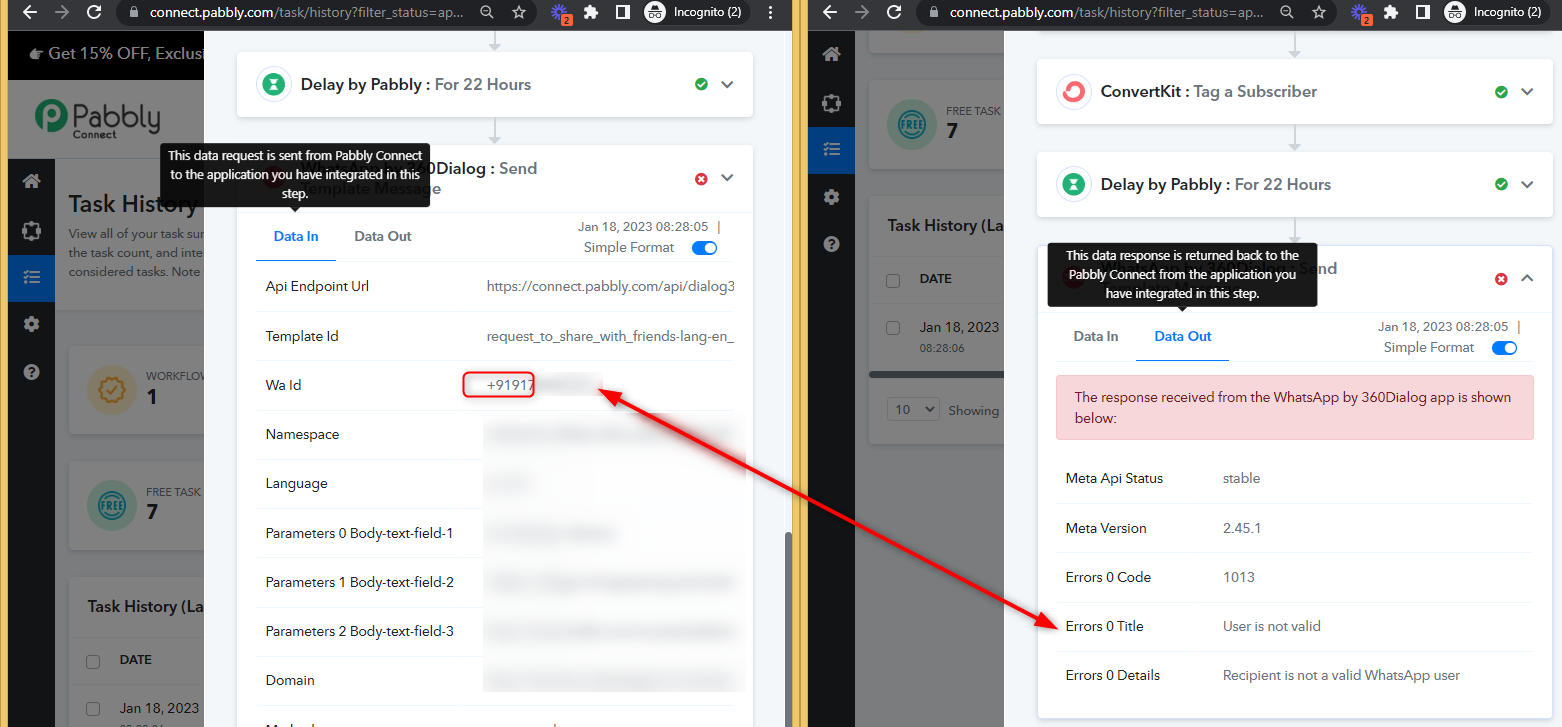
Task: Click the ConvertKit app icon in right window
Action: point(1073,91)
